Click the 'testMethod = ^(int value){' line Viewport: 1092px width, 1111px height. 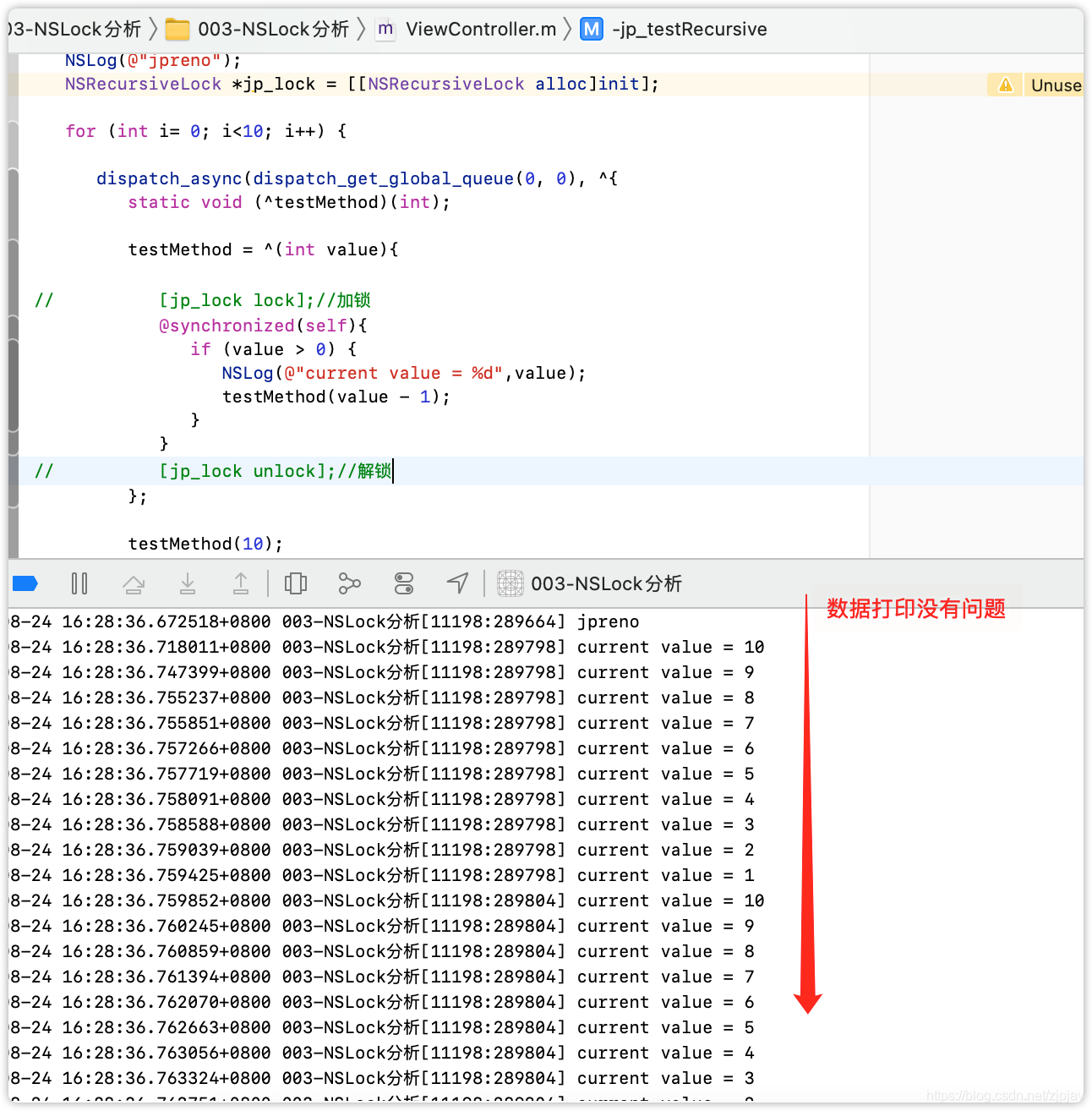[x=263, y=249]
